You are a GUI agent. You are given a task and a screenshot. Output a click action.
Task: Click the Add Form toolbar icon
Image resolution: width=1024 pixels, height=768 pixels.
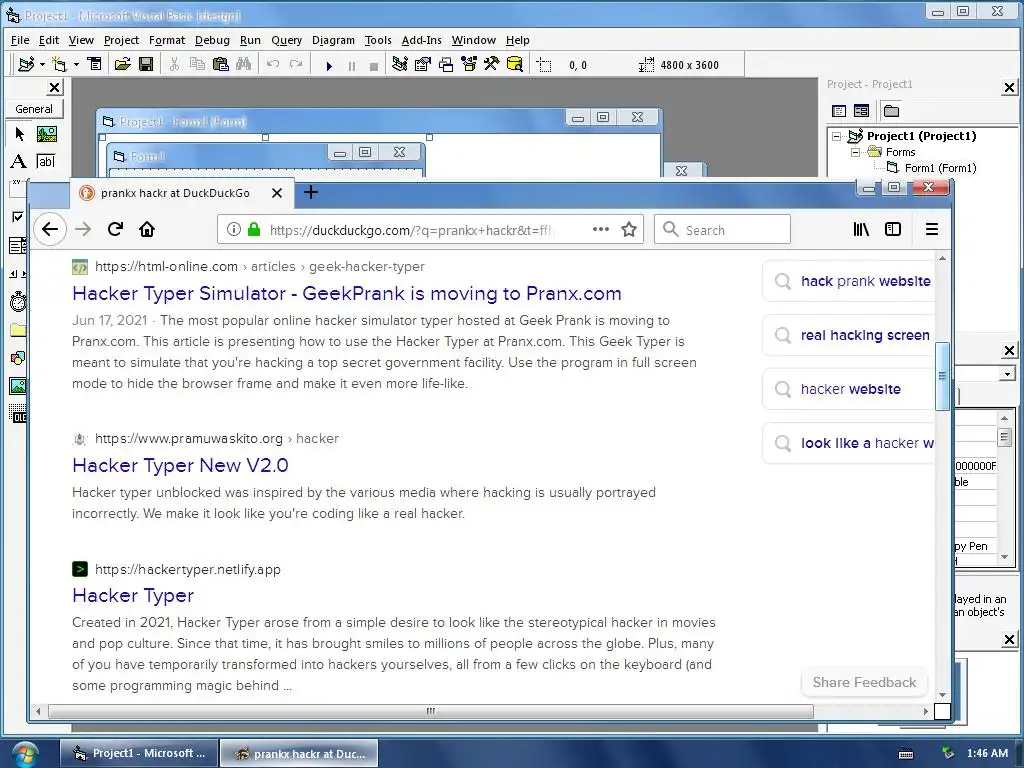pyautogui.click(x=59, y=64)
